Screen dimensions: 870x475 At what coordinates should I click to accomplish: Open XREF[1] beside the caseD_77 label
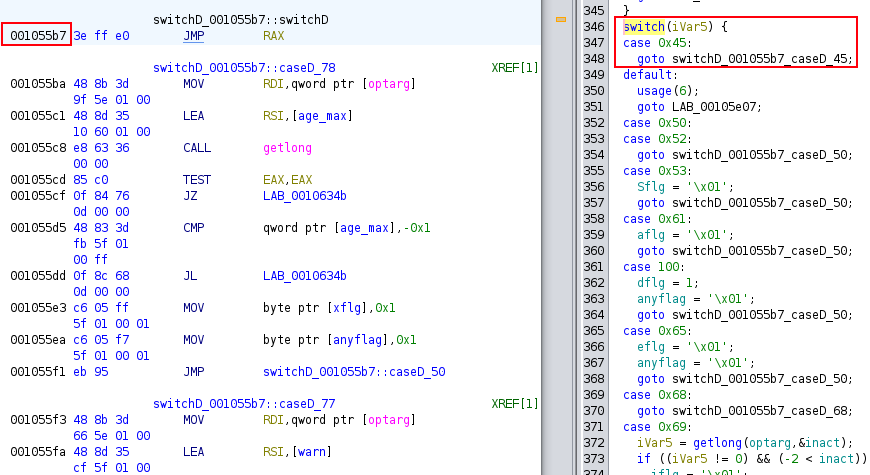point(515,404)
